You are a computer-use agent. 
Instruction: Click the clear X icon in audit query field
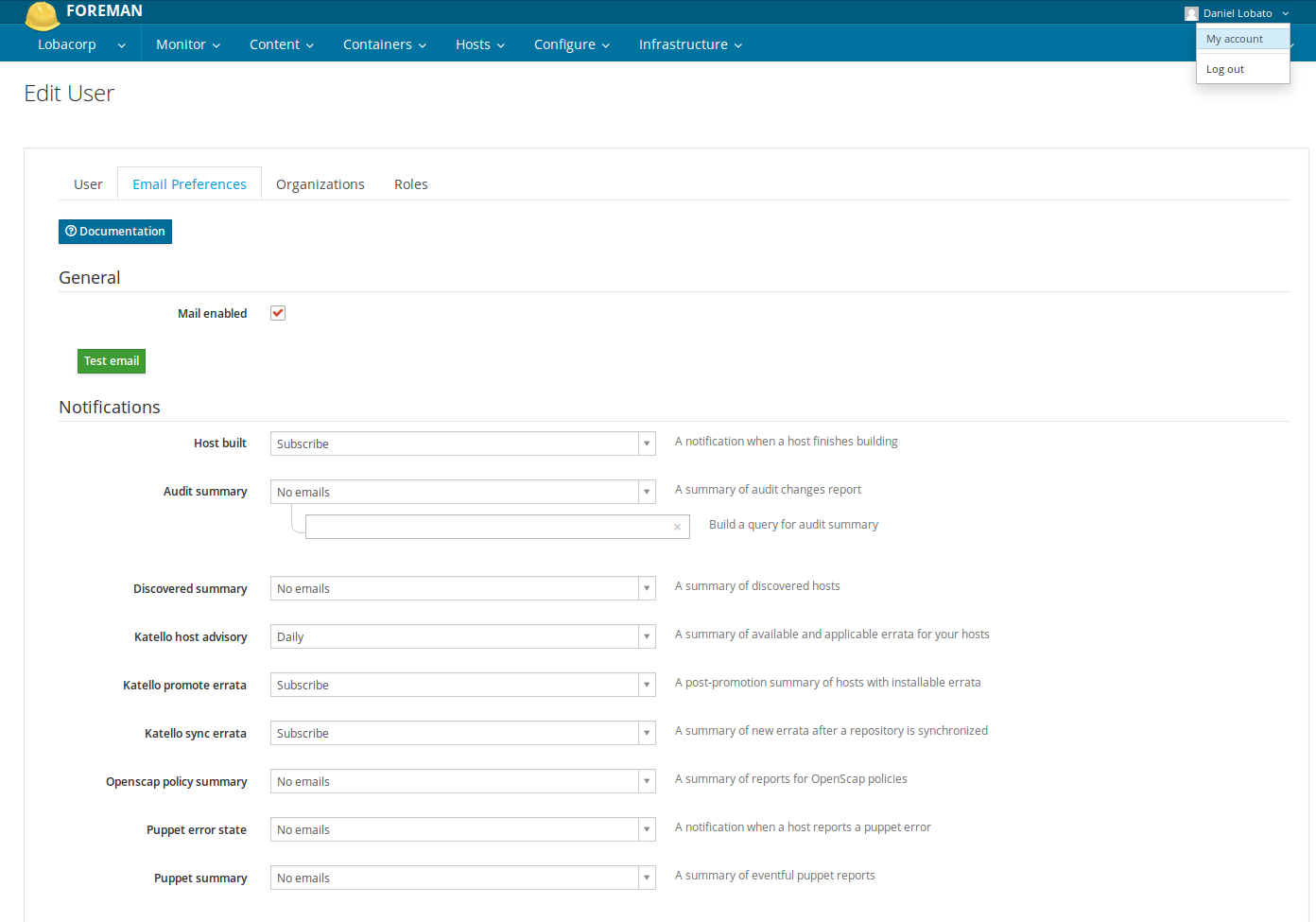(677, 528)
